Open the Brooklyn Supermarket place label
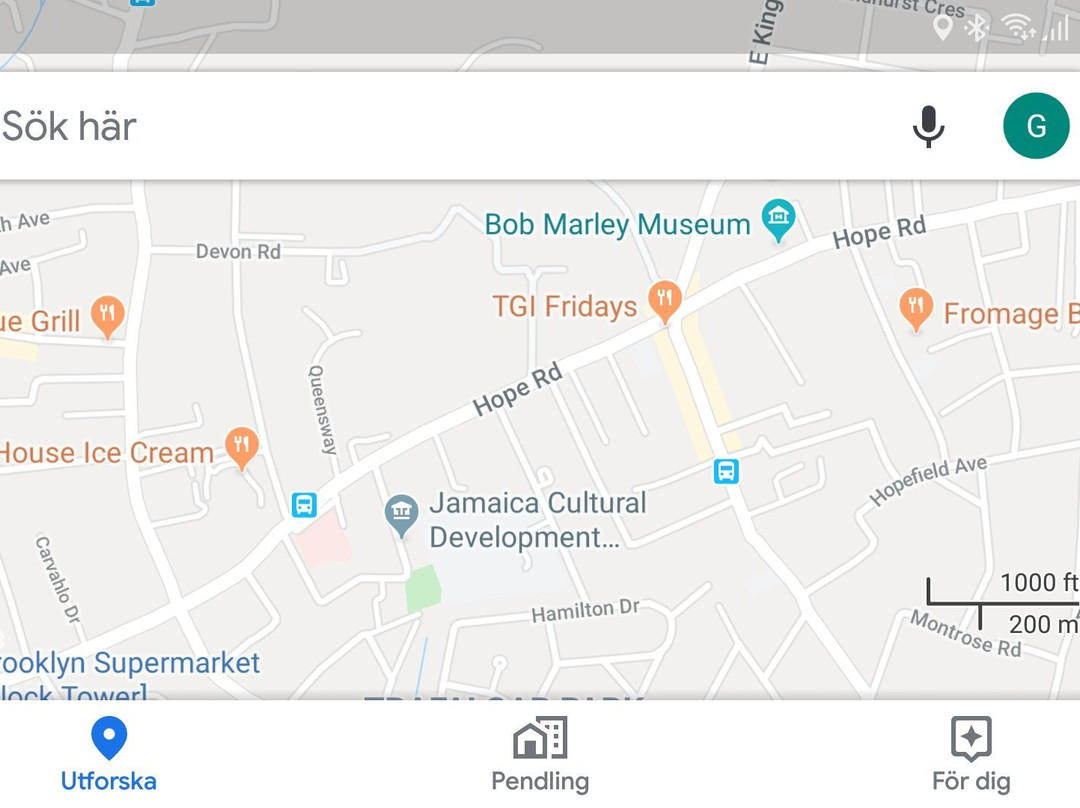The image size is (1080, 808). click(129, 663)
